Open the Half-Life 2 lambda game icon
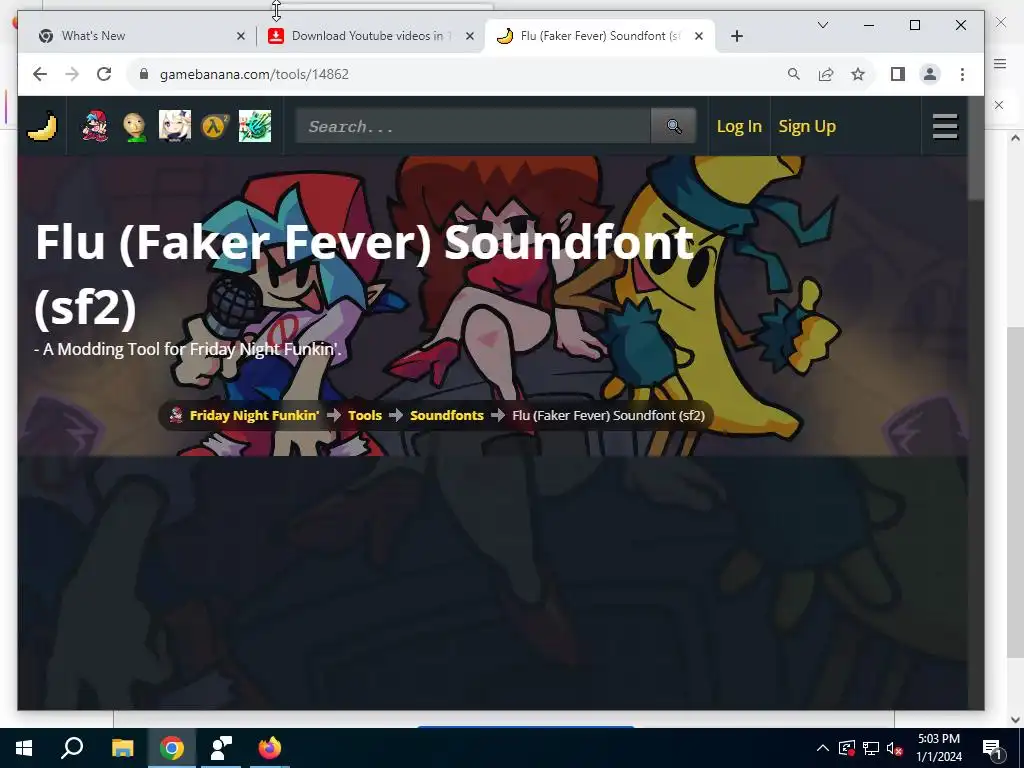This screenshot has height=768, width=1024. click(215, 126)
